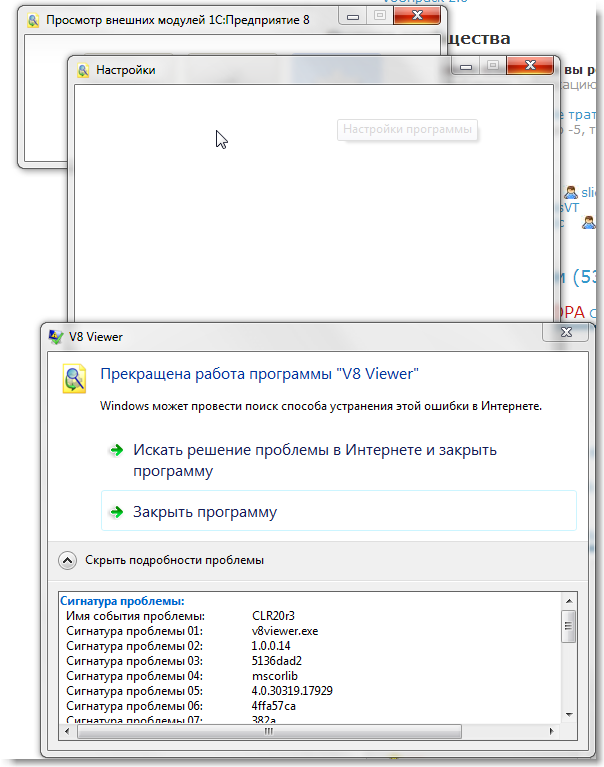Click green arrow beside Закрыть программу

pos(116,512)
